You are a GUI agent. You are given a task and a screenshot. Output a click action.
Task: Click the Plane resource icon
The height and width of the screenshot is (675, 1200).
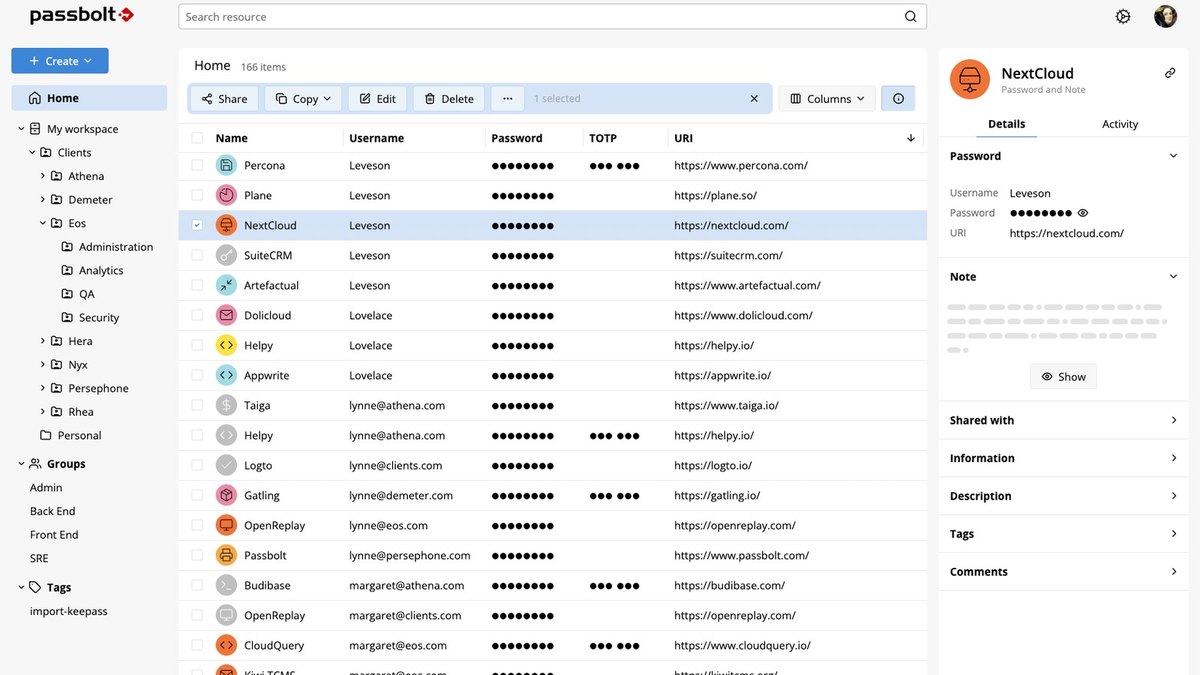click(226, 195)
